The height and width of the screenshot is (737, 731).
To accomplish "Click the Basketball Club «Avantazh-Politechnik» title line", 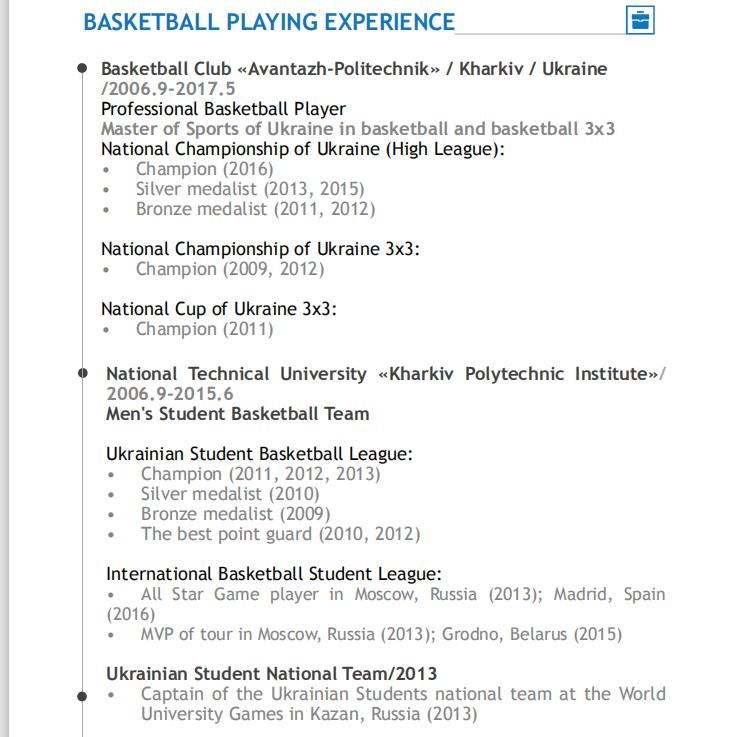I will point(353,69).
